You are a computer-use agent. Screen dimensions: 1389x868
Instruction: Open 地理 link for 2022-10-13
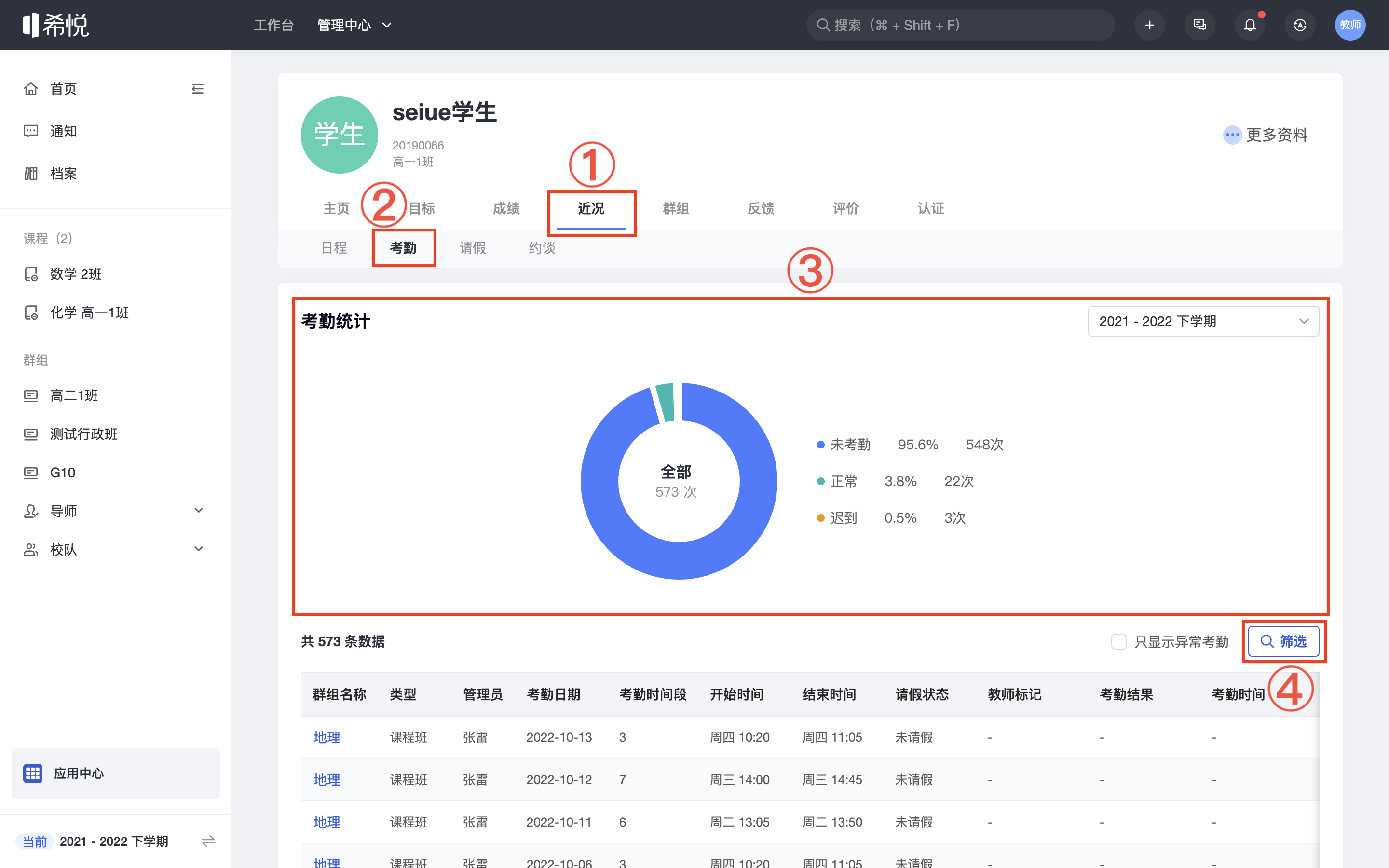point(327,737)
